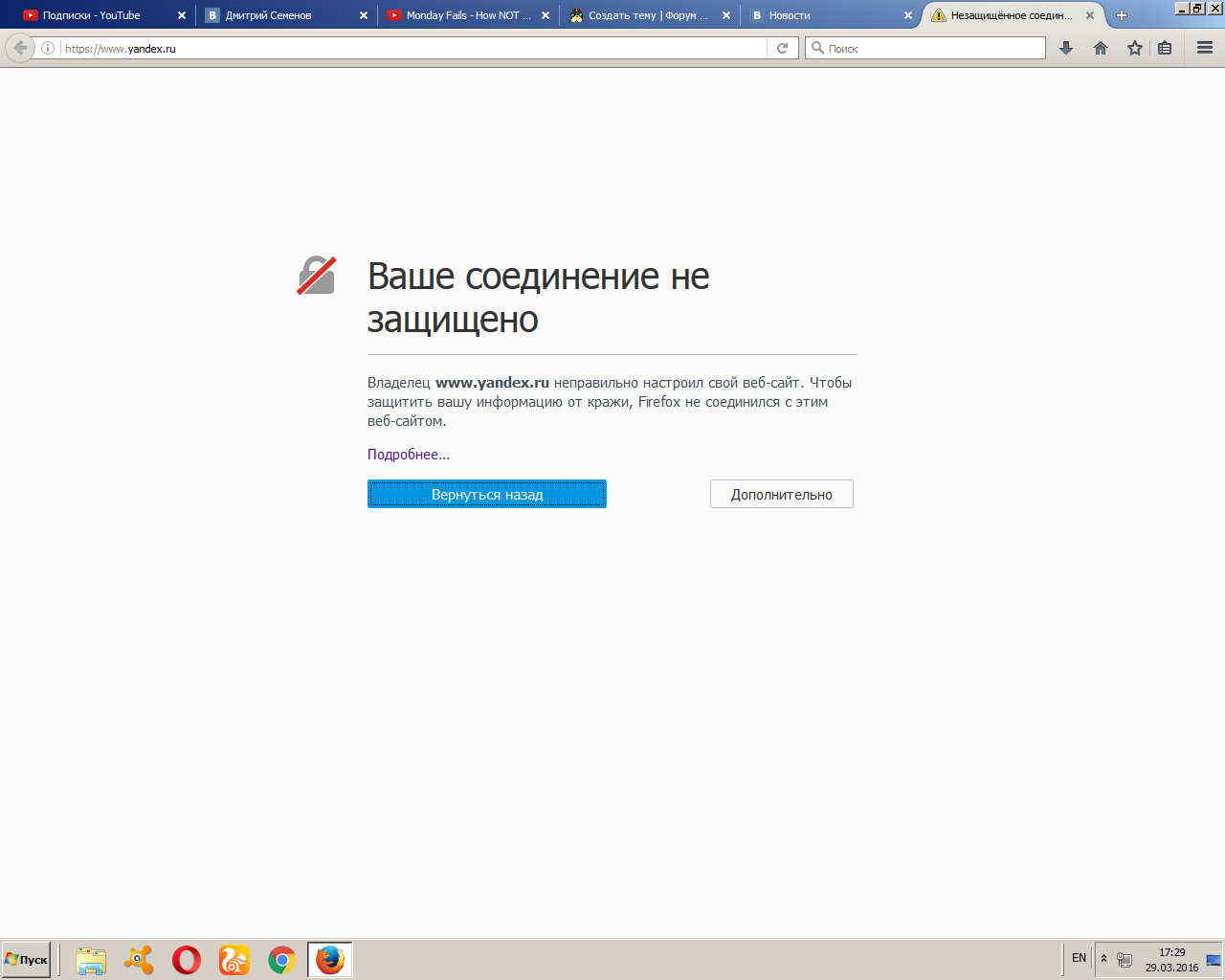This screenshot has width=1225, height=980.
Task: Expand hidden system tray icons
Action: click(x=1103, y=959)
